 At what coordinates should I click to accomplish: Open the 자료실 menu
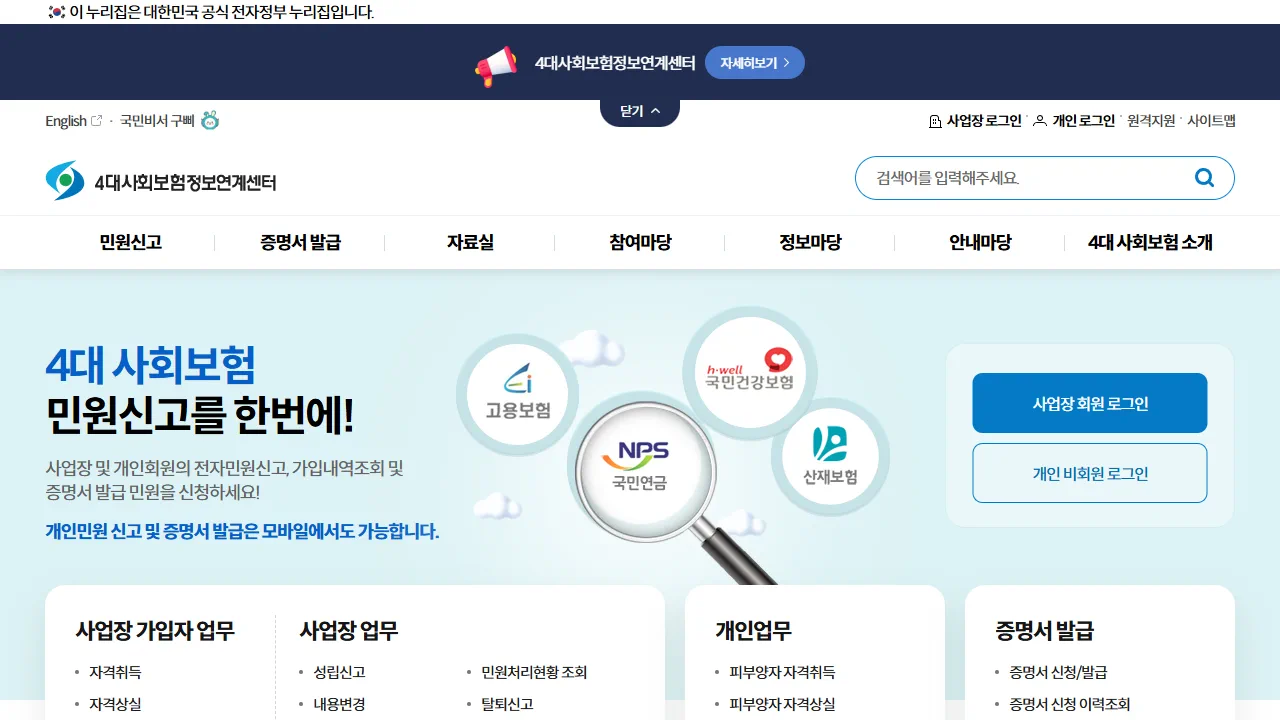tap(470, 242)
